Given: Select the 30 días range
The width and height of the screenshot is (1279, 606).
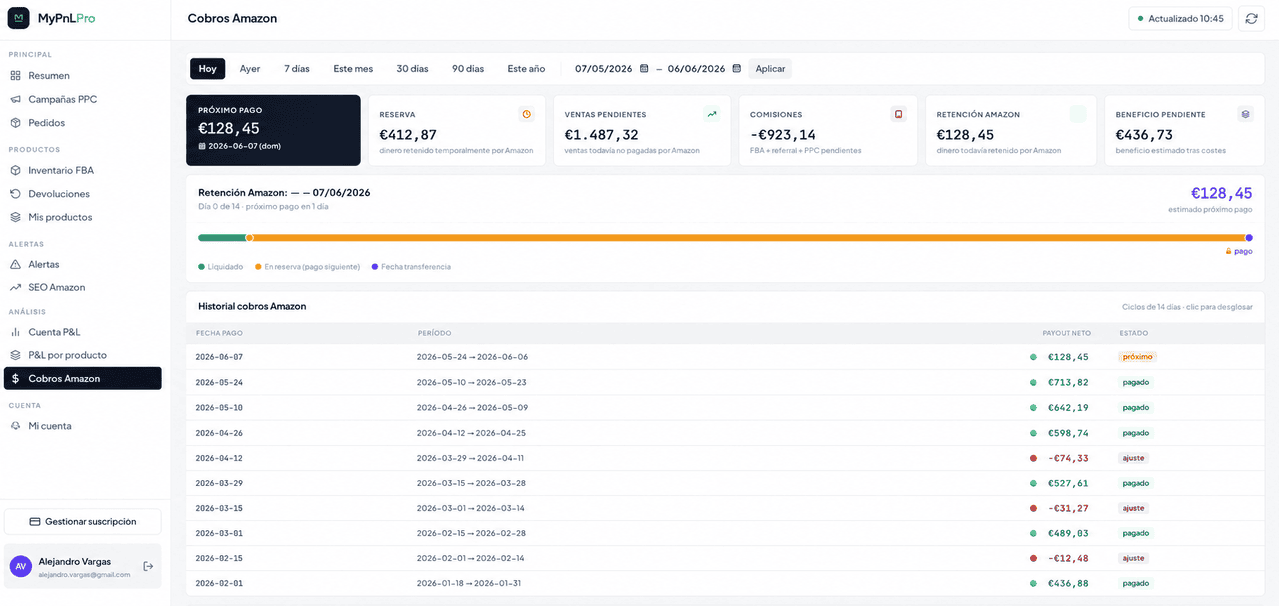Looking at the screenshot, I should point(412,69).
